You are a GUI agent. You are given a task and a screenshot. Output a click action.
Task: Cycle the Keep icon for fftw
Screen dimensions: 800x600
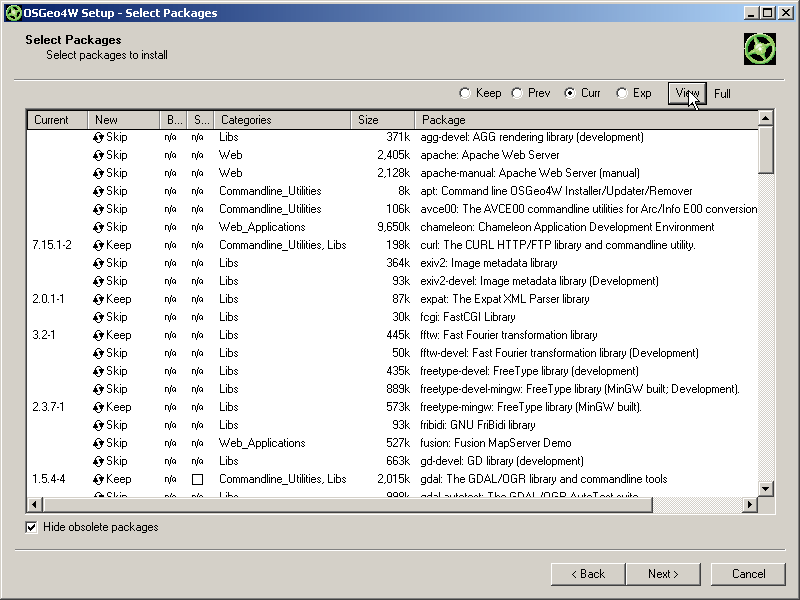(98, 335)
